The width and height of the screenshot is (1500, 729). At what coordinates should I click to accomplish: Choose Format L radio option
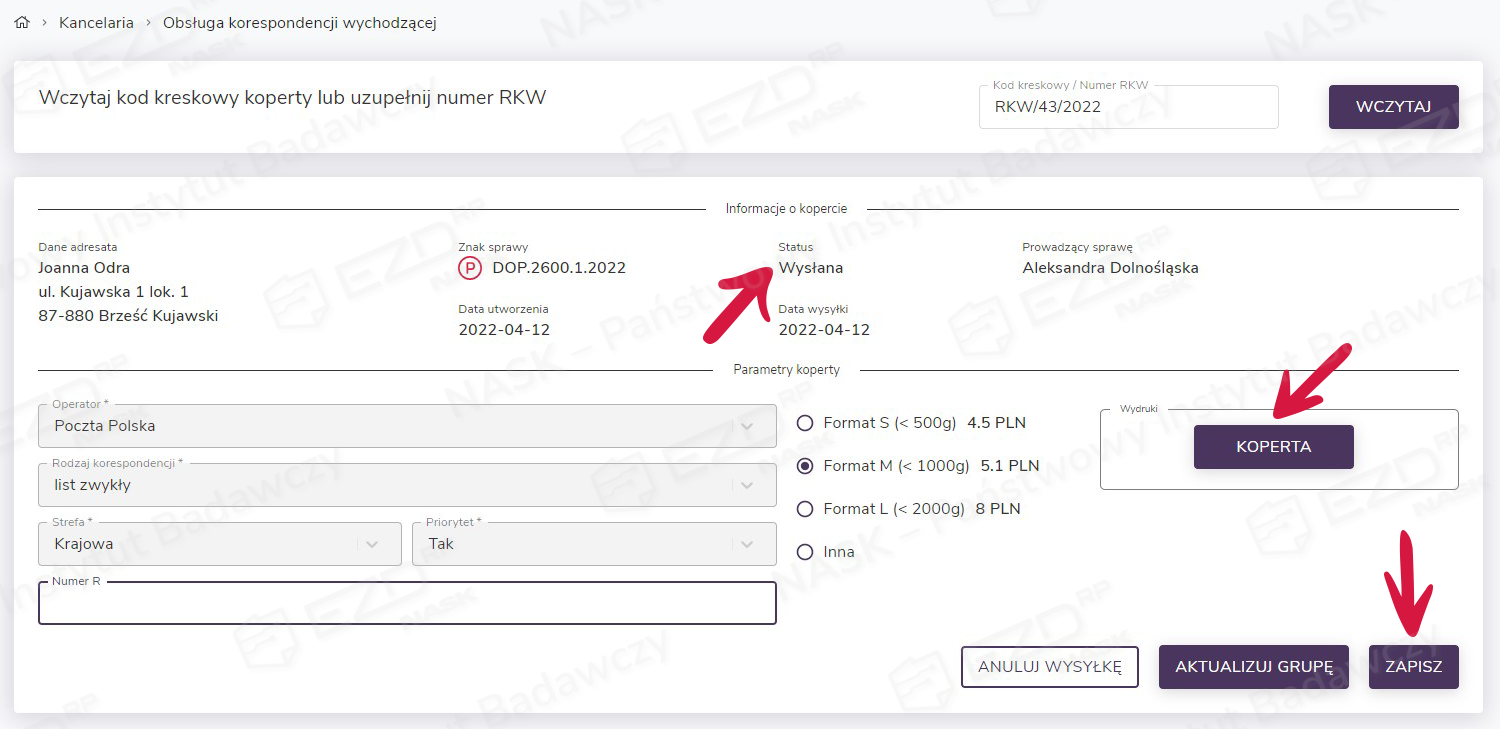click(805, 509)
